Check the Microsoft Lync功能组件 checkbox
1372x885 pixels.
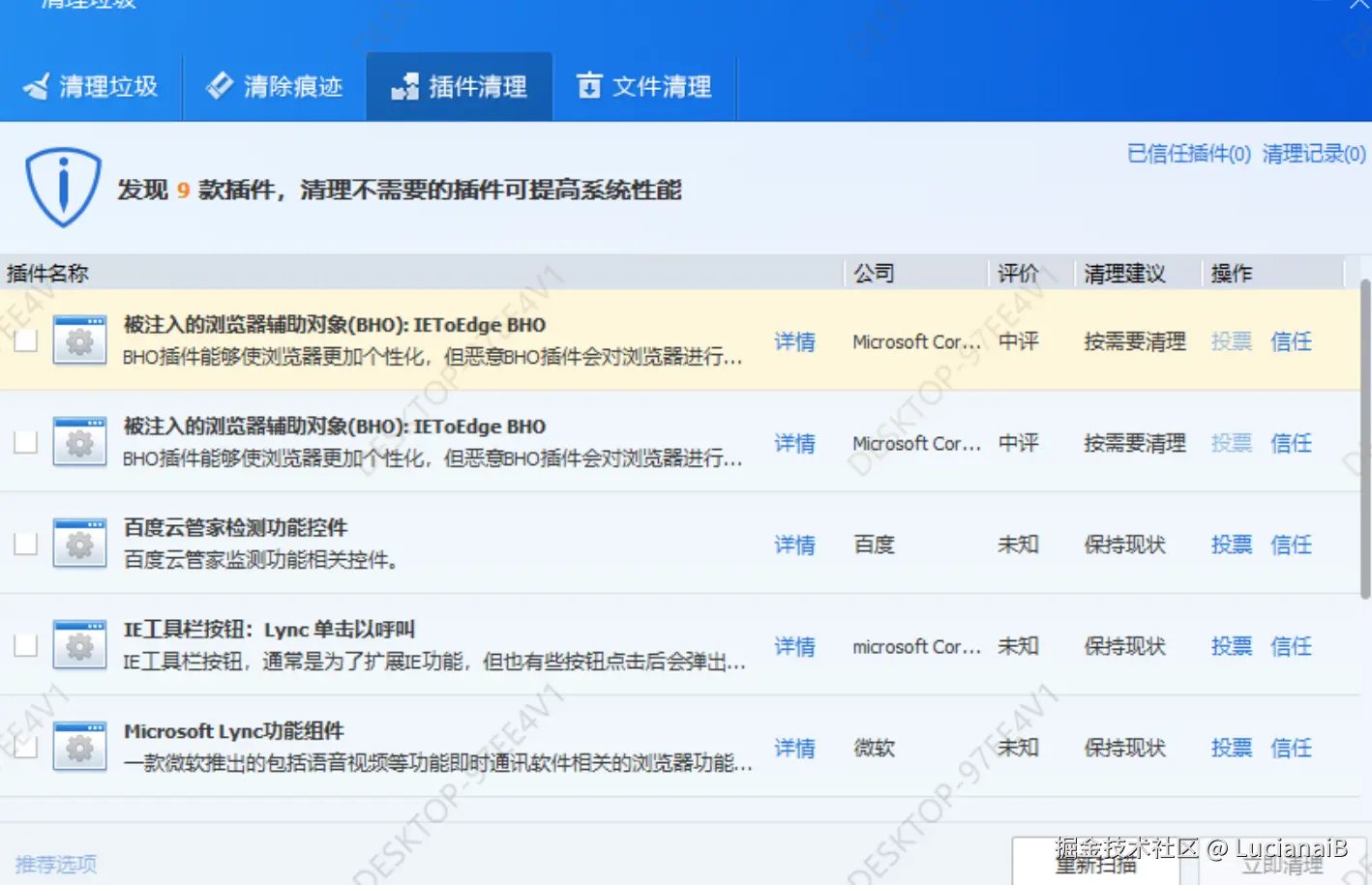pos(27,746)
